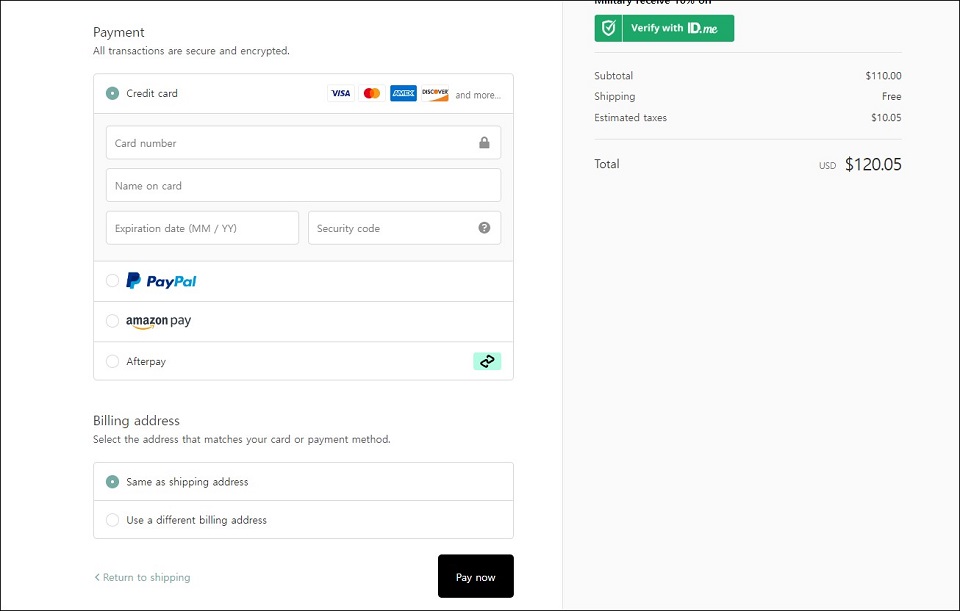Click the 'and more...' card text
The width and height of the screenshot is (960, 611).
coord(478,95)
